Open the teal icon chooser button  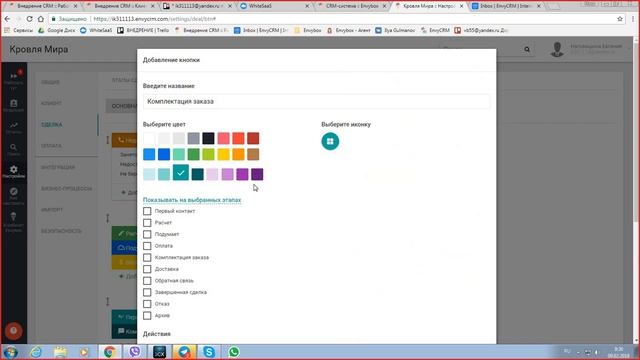(x=330, y=141)
